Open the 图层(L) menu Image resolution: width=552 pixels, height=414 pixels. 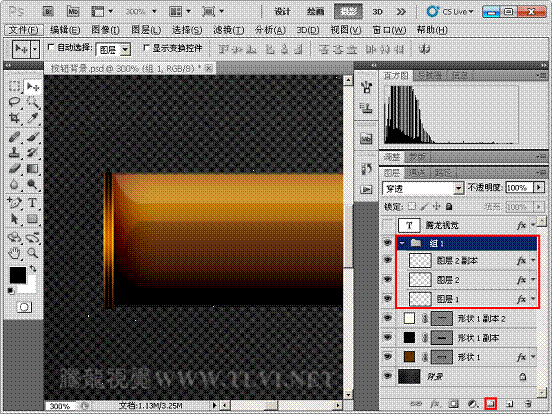coord(146,30)
